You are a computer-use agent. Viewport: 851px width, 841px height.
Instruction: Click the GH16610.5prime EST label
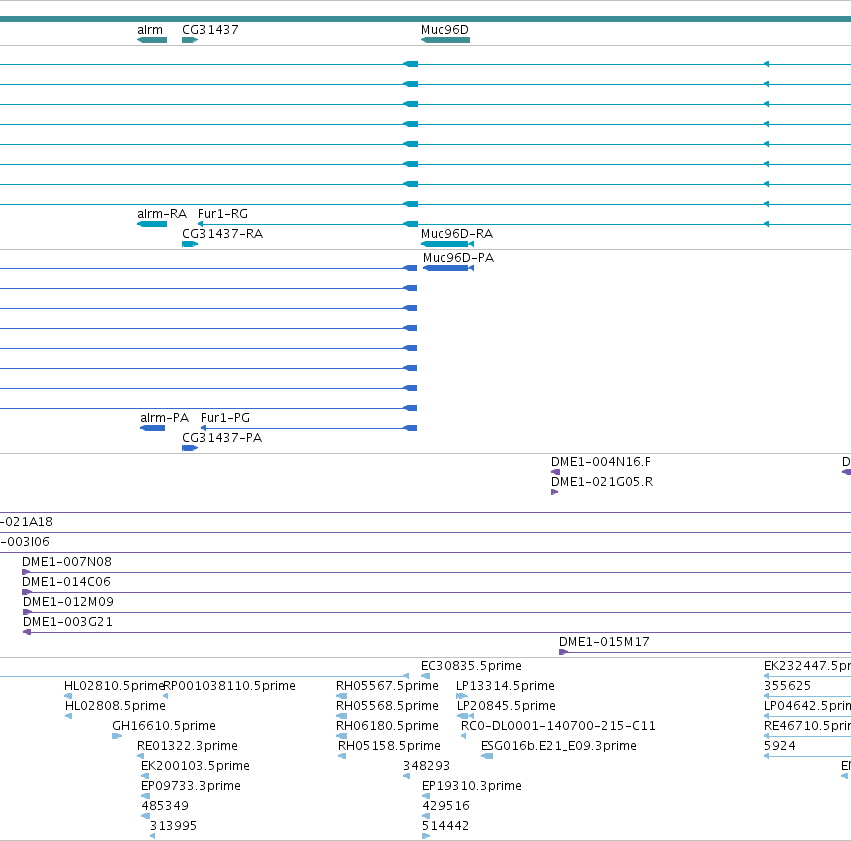click(164, 727)
